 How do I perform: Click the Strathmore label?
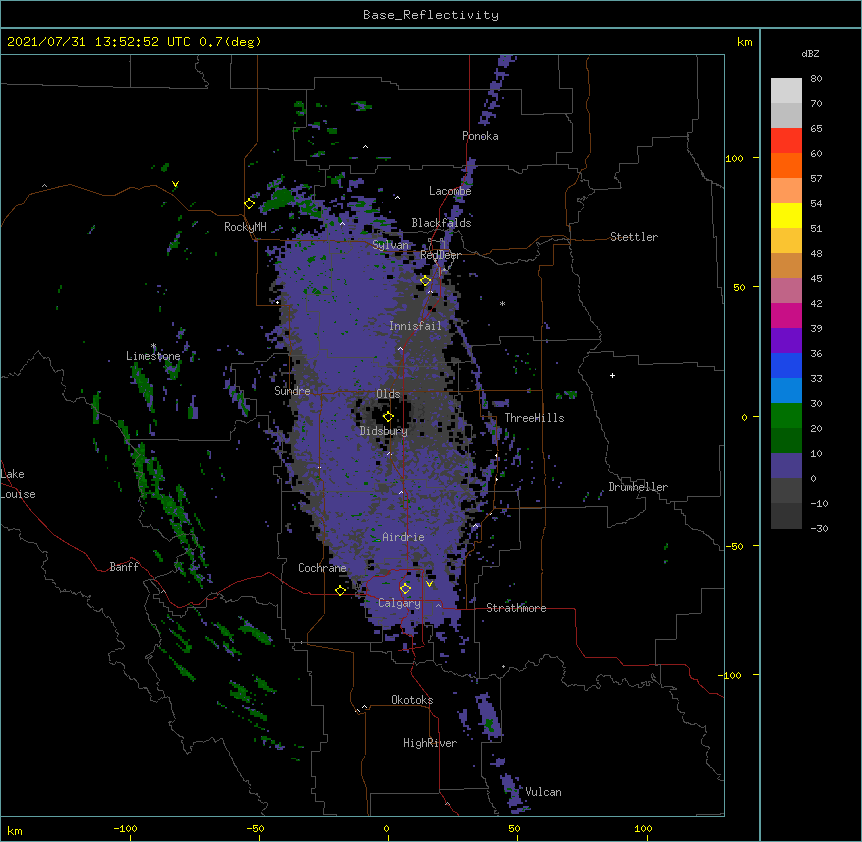(516, 608)
